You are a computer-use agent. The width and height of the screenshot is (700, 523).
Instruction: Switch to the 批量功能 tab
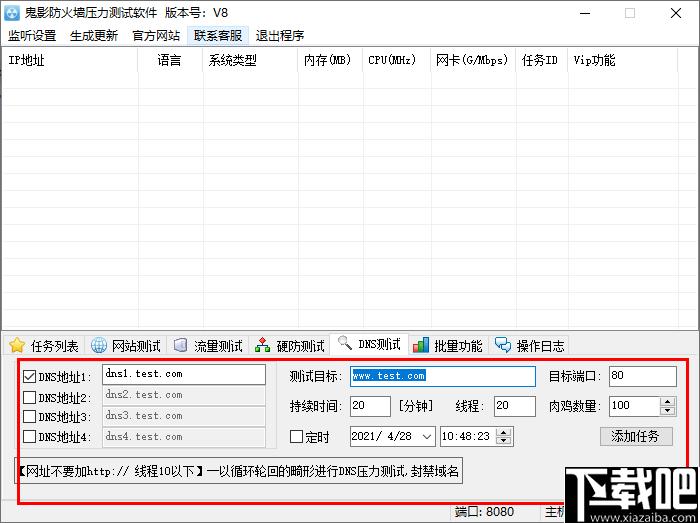(448, 345)
